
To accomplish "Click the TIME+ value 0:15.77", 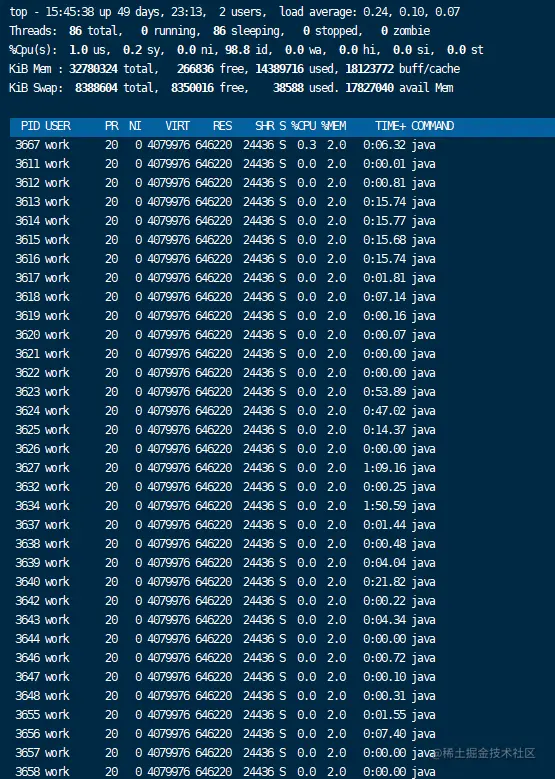I will click(385, 221).
